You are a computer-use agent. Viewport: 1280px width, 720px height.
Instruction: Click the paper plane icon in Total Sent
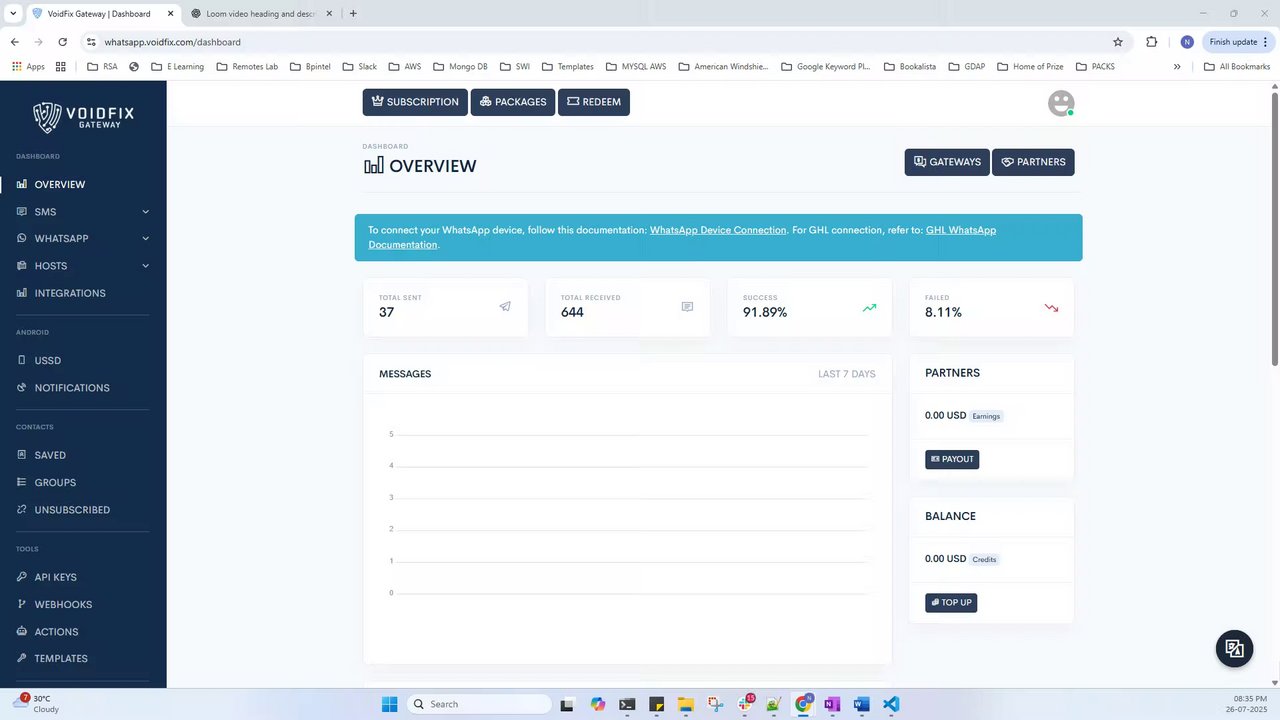point(505,307)
